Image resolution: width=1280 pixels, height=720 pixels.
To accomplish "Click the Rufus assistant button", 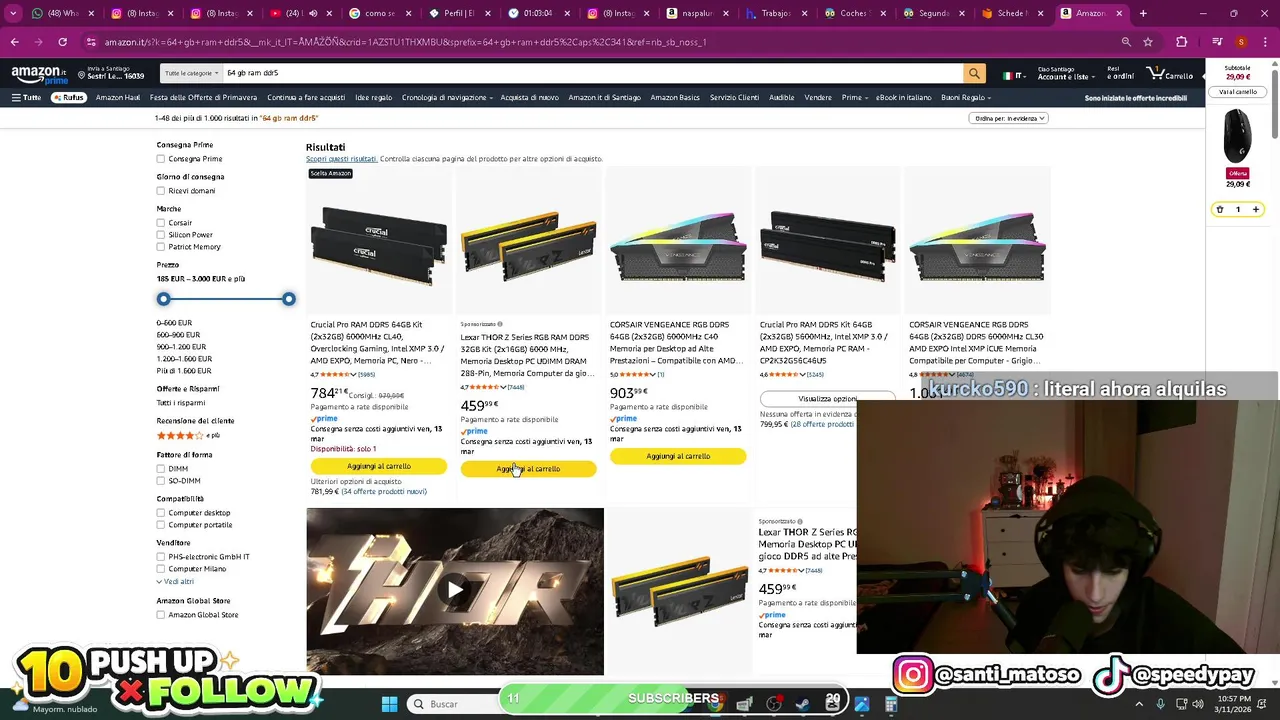I will (69, 98).
